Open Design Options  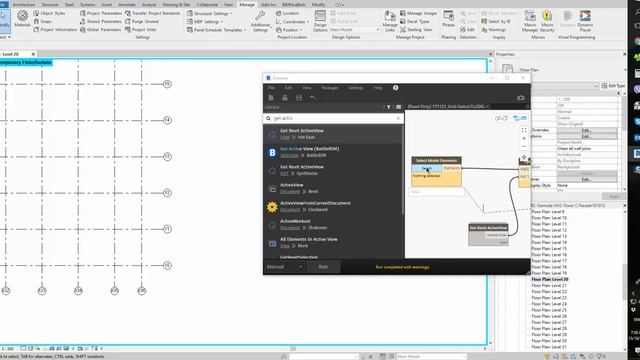(320, 21)
